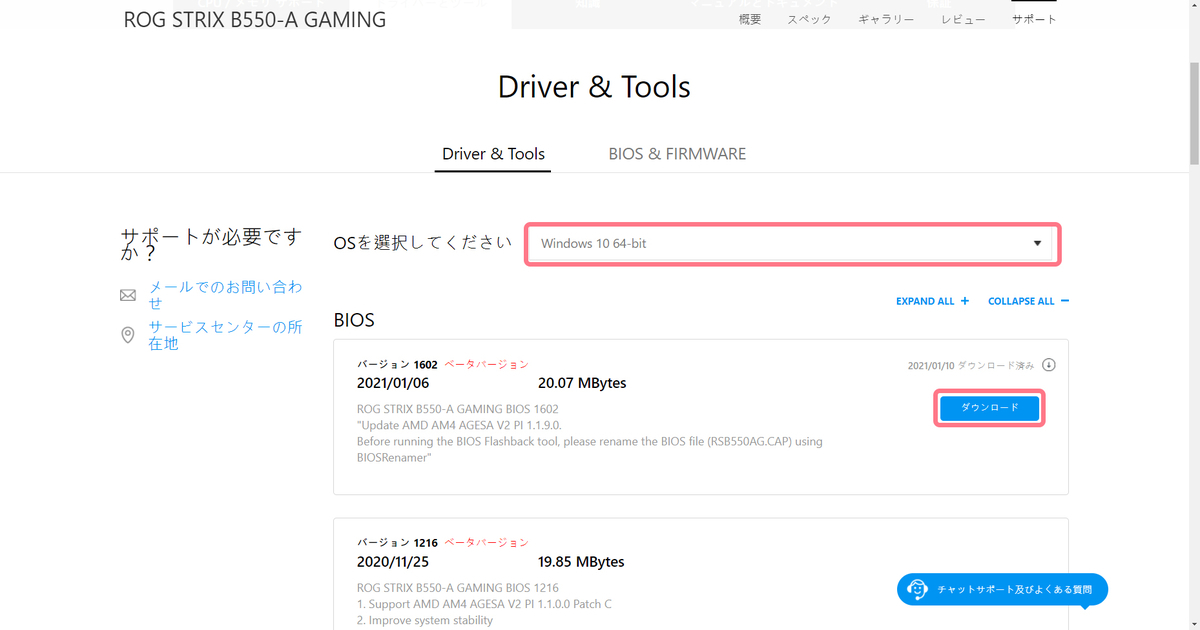The height and width of the screenshot is (630, 1200).
Task: Click the 19.85 MBytes file size
Action: [581, 561]
